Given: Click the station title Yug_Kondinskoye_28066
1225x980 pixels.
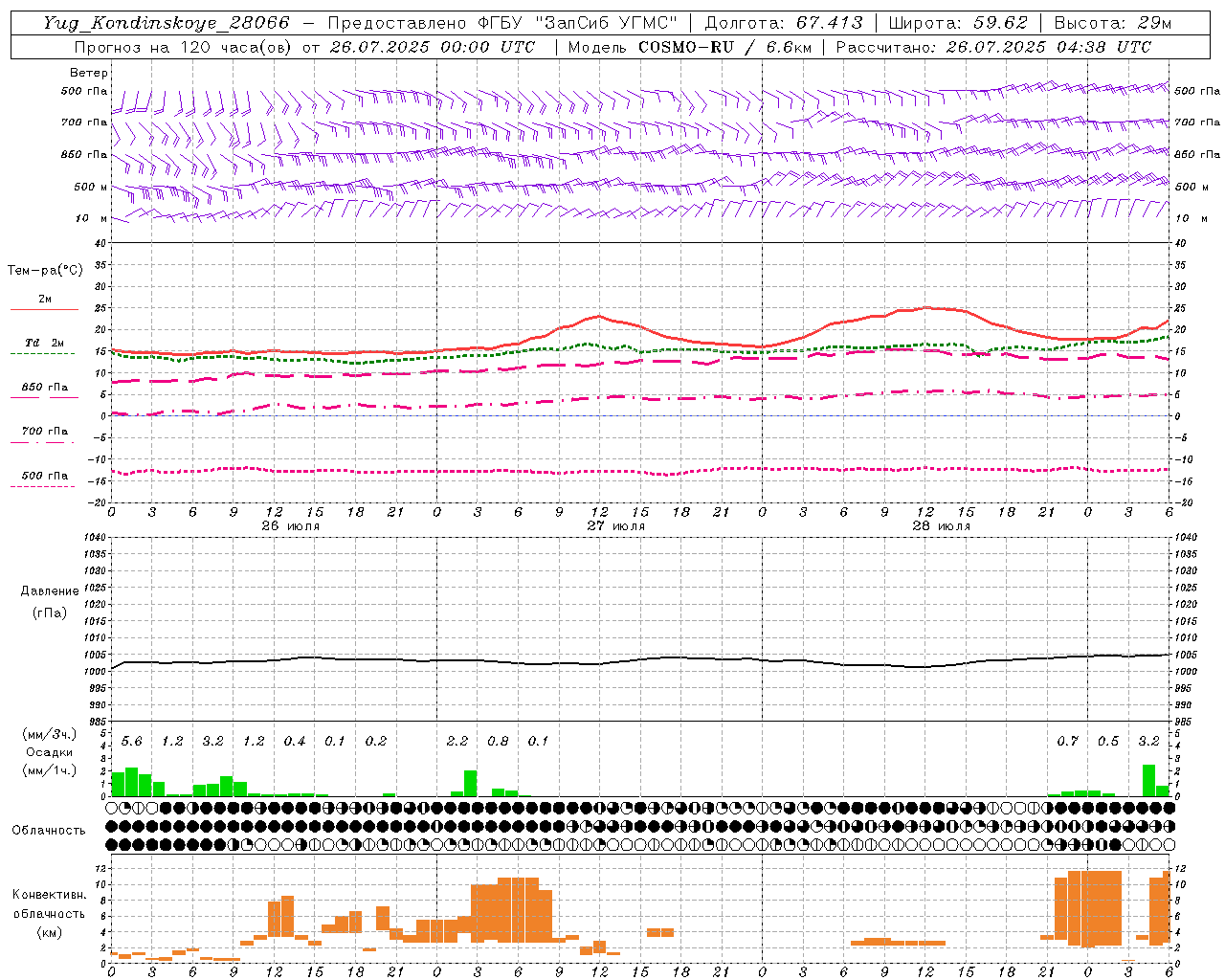Looking at the screenshot, I should [167, 23].
